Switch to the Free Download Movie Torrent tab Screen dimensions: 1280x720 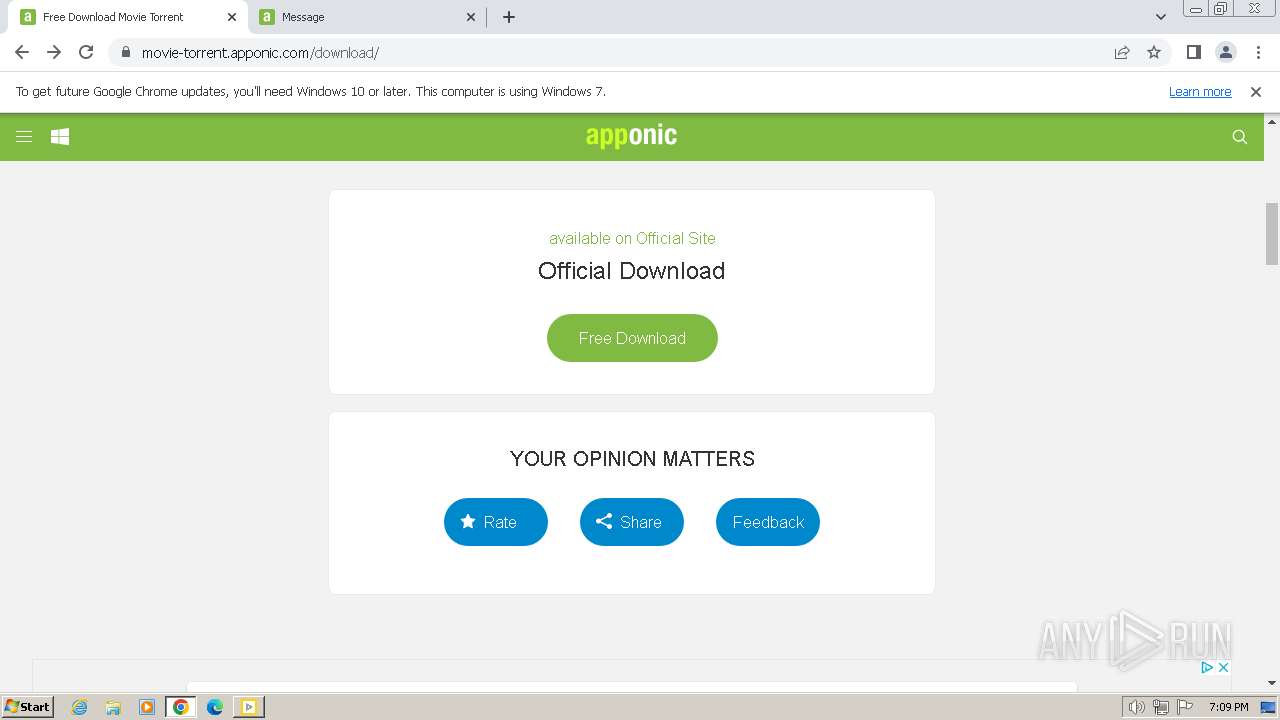pyautogui.click(x=129, y=17)
